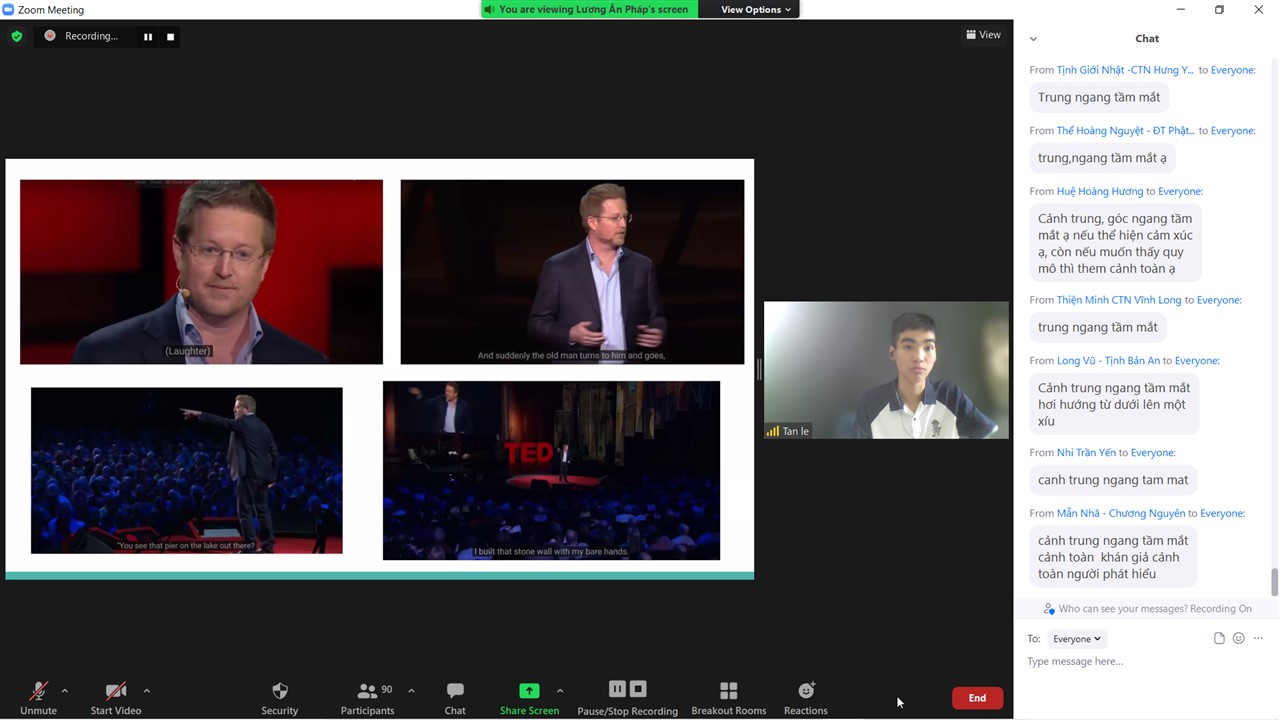Click the signal strength icon beside Tan le
This screenshot has width=1280, height=720.
[x=772, y=431]
